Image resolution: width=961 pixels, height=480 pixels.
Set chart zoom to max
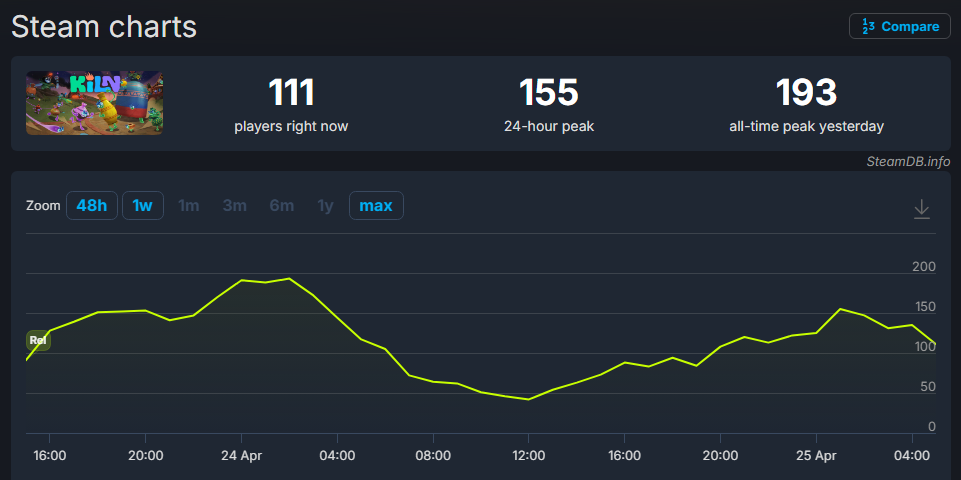click(376, 205)
